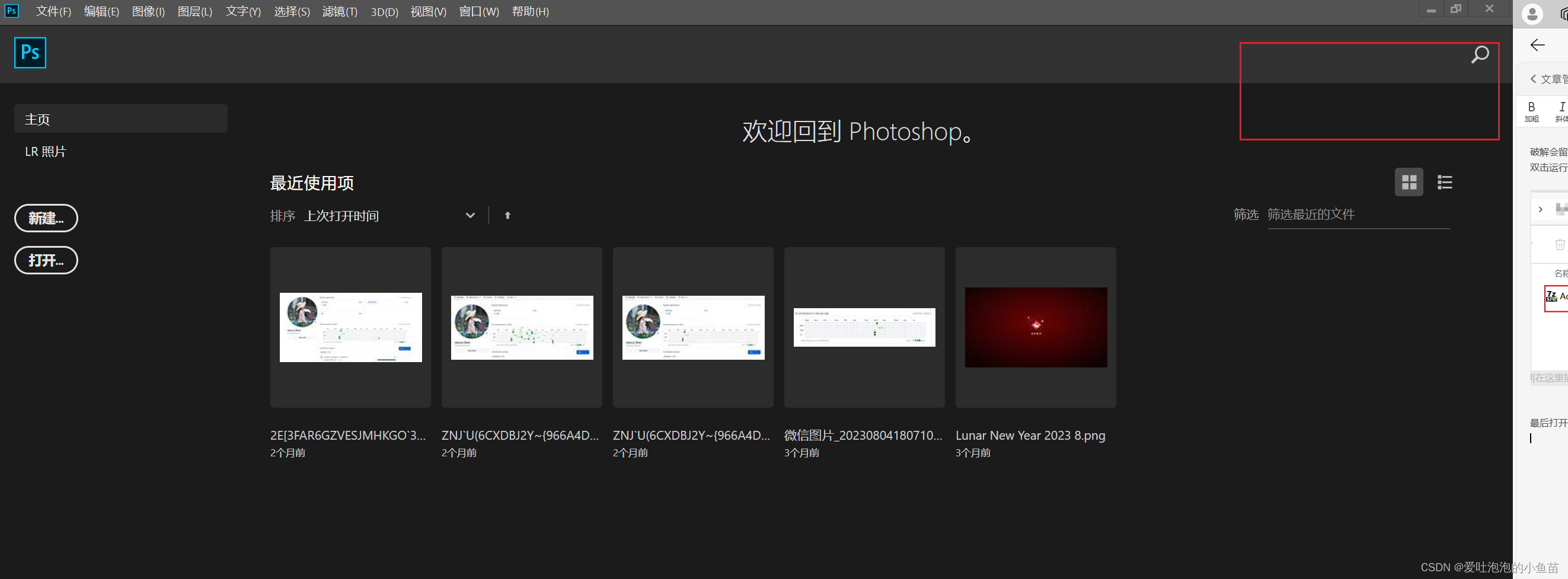Click the 筛选 label
1568x579 pixels.
[x=1246, y=215]
